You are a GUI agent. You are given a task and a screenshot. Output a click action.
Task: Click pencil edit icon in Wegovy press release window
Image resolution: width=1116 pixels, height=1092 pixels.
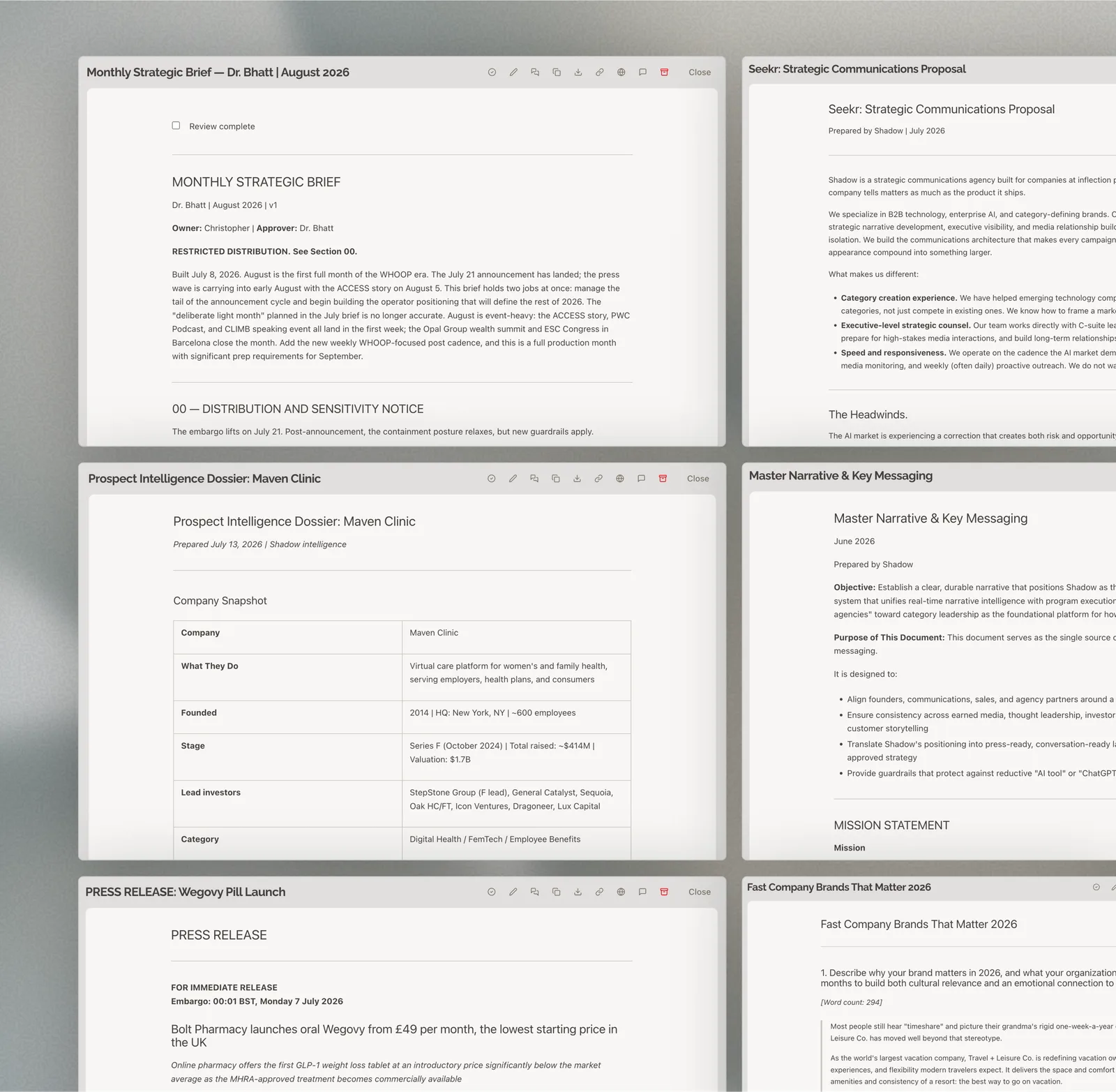pyautogui.click(x=513, y=892)
